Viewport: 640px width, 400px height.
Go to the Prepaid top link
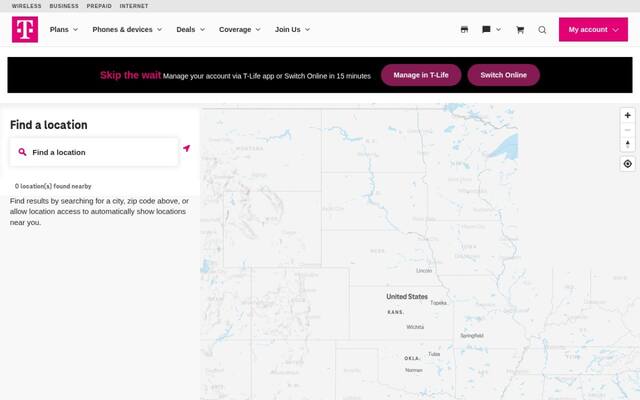99,6
